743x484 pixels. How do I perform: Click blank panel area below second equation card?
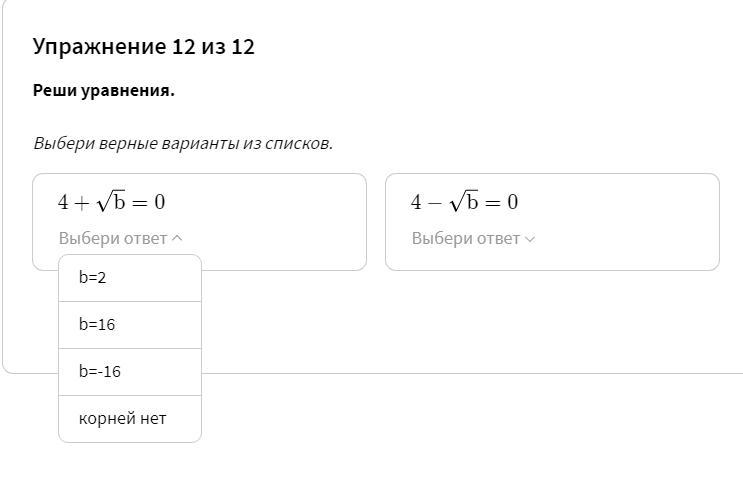[552, 322]
